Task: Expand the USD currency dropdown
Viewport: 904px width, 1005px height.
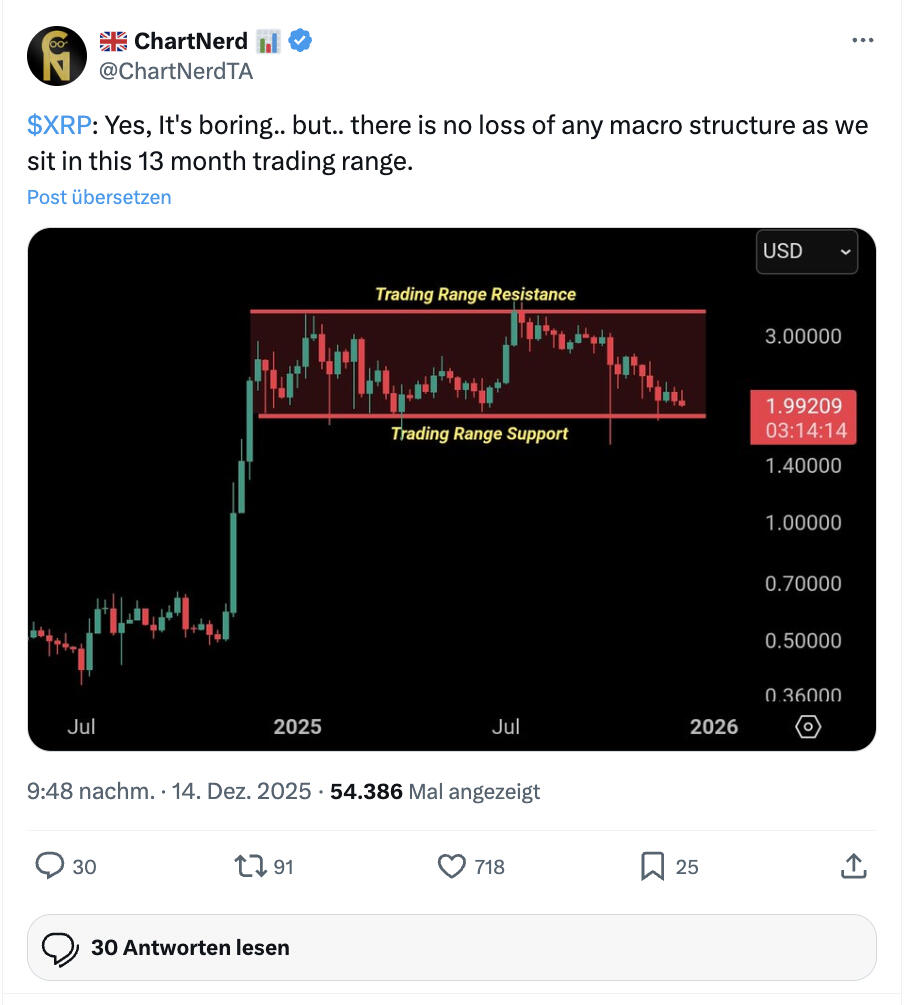Action: 807,251
